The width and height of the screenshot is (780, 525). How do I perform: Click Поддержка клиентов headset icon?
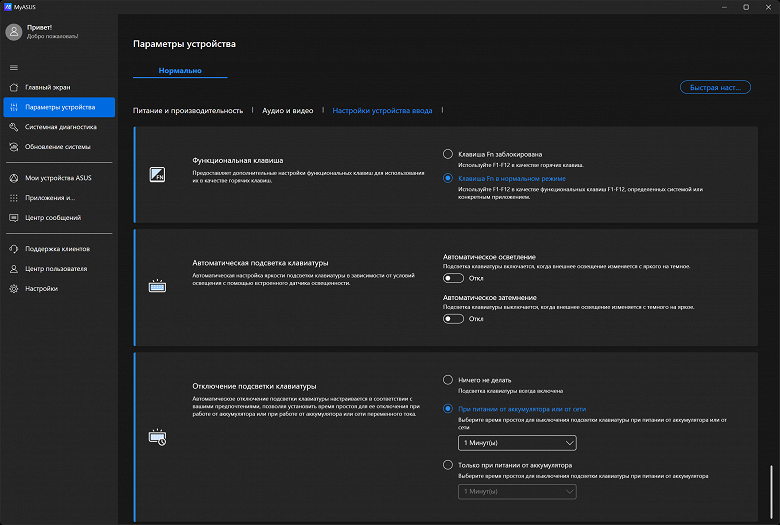pyautogui.click(x=14, y=248)
